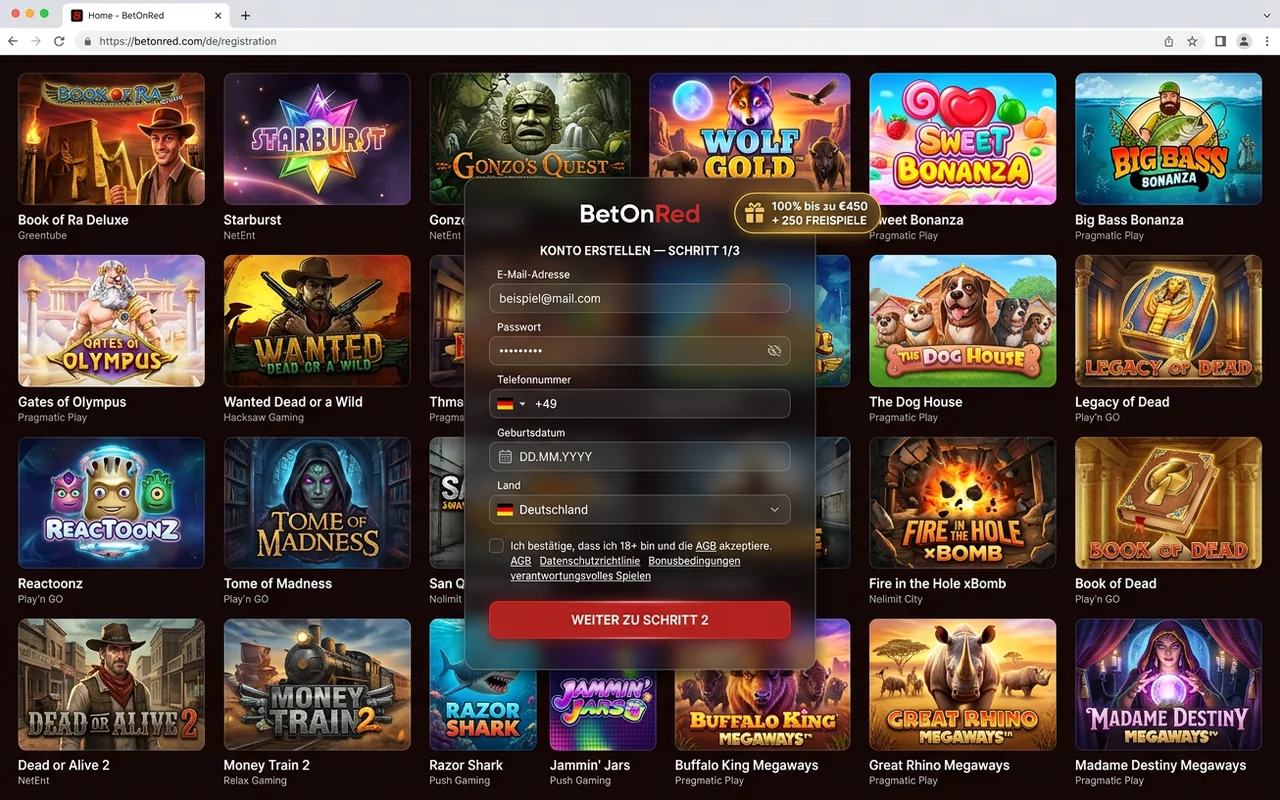Click the gift icon on bonus badge
The image size is (1280, 800).
click(x=754, y=213)
